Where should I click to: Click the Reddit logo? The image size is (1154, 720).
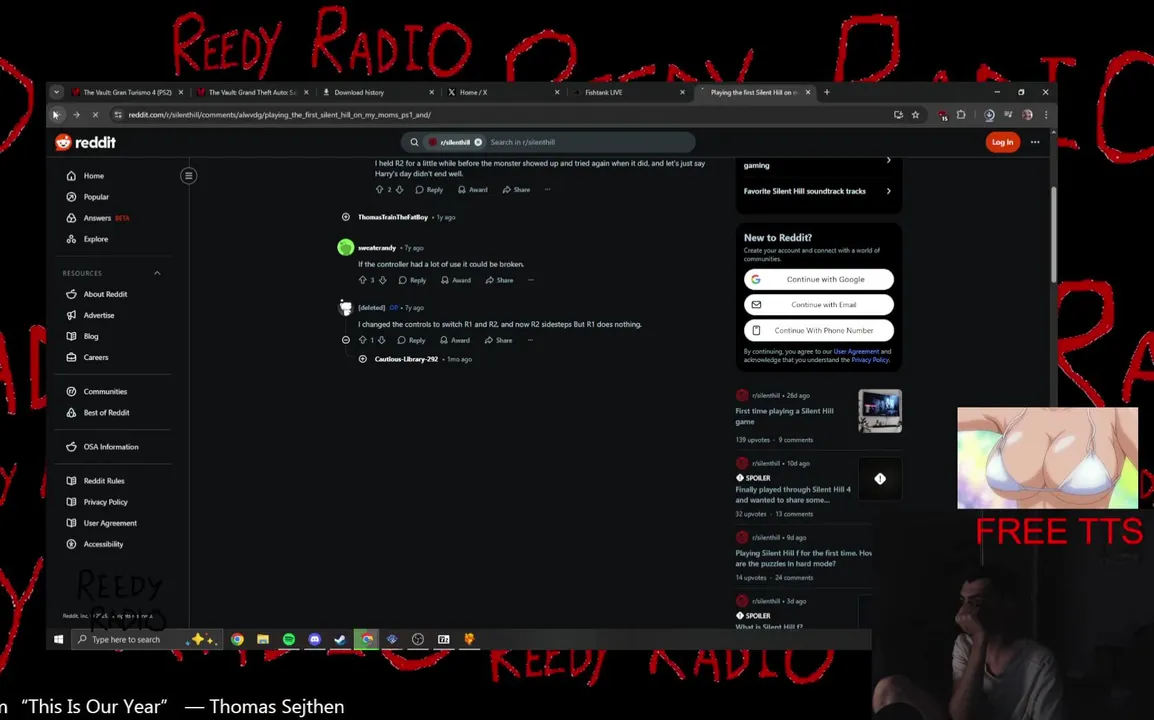pyautogui.click(x=85, y=142)
